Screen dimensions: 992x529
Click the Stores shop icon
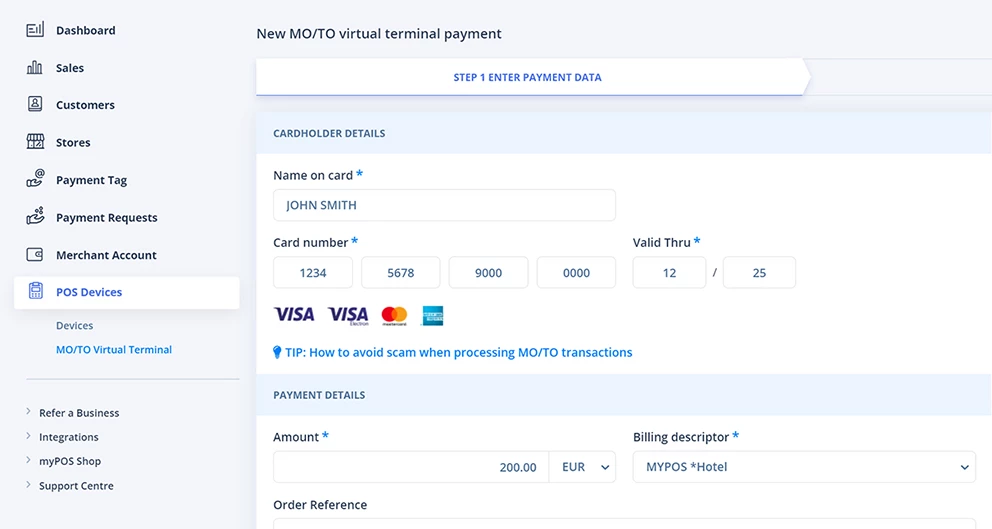click(x=35, y=142)
